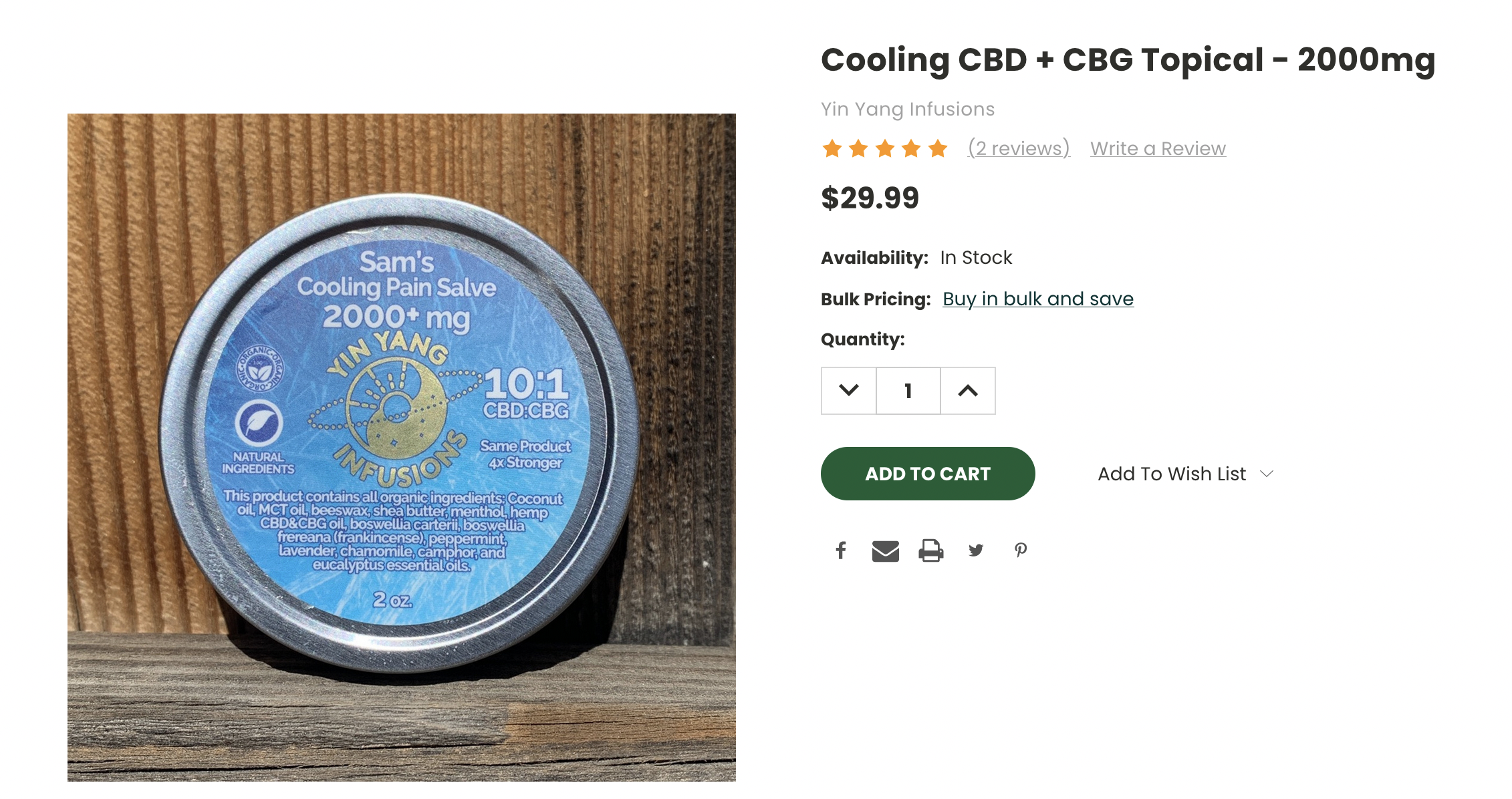Share product via email envelope icon
The image size is (1512, 799).
(885, 551)
